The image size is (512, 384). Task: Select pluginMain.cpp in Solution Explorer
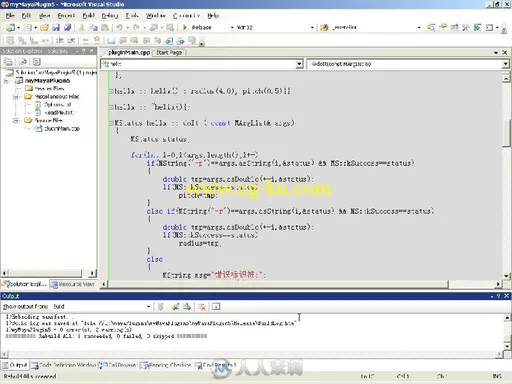(x=62, y=128)
